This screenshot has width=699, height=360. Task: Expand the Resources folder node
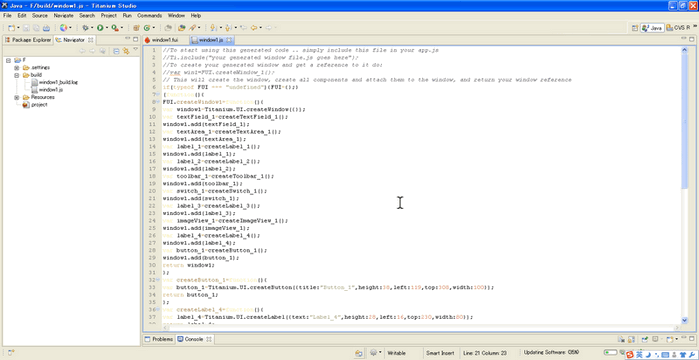pos(16,97)
